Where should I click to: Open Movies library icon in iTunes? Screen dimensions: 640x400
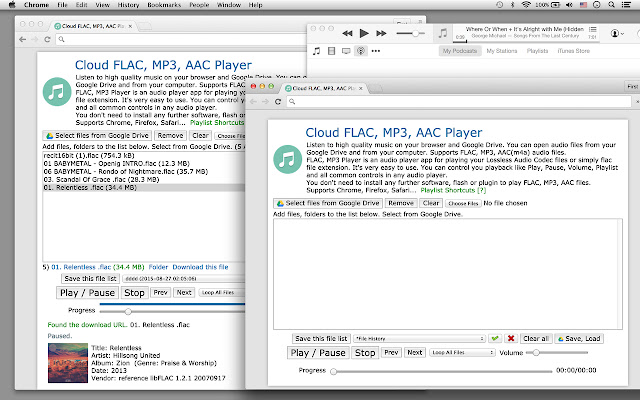coord(331,51)
